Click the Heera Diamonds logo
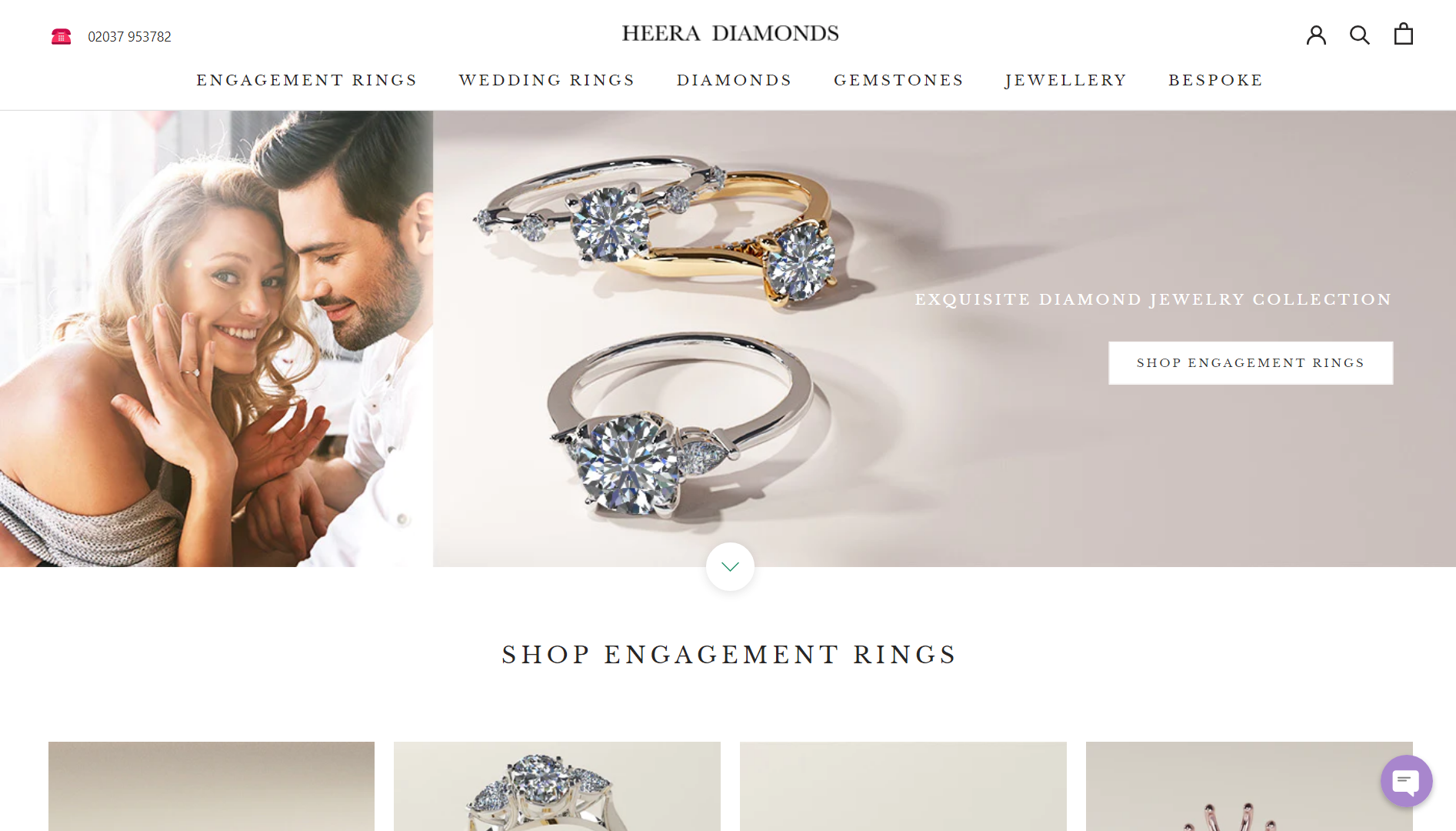Image resolution: width=1456 pixels, height=831 pixels. (730, 33)
